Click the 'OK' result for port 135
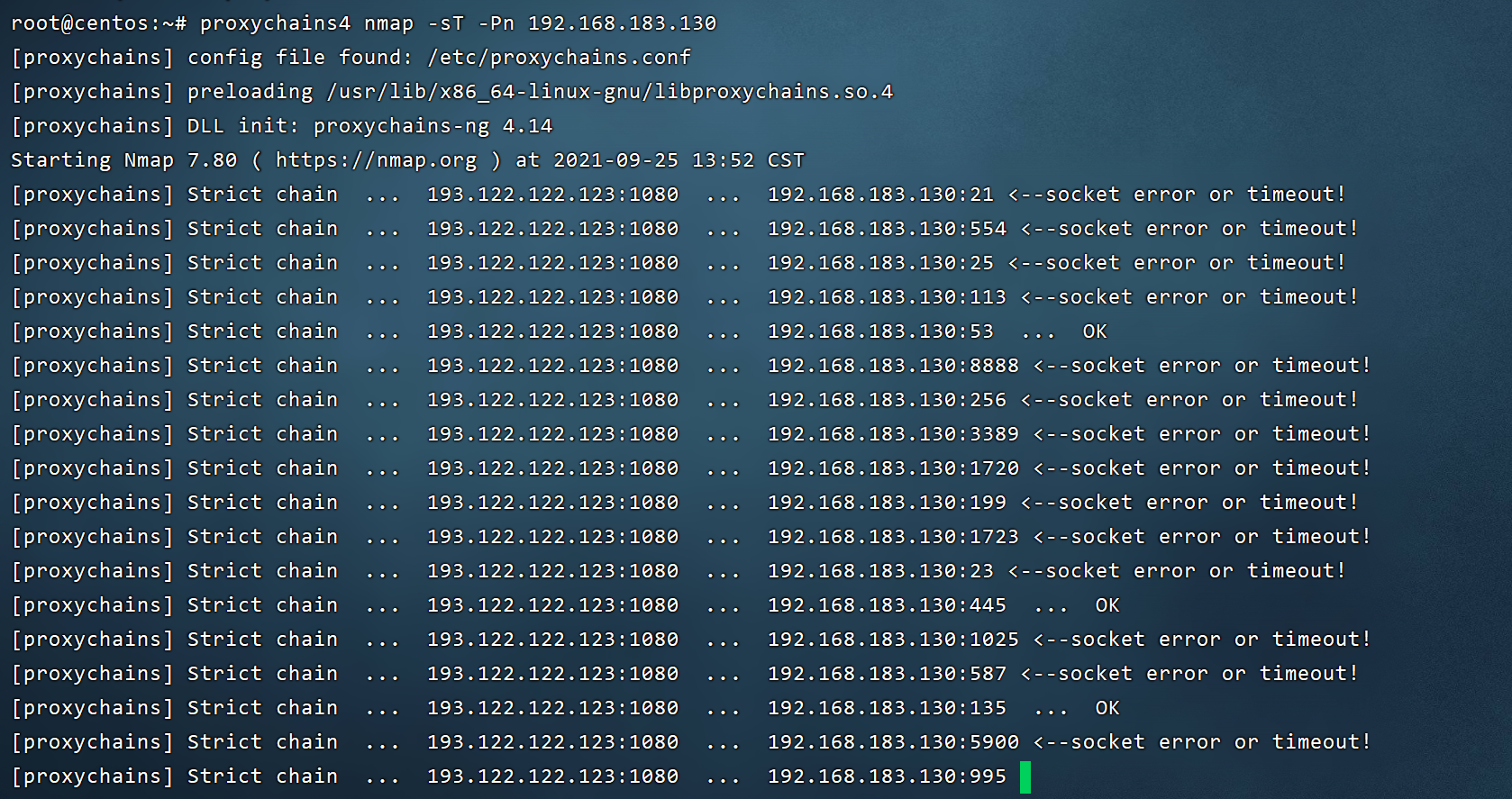Screen dimensions: 1512x799 1107,708
